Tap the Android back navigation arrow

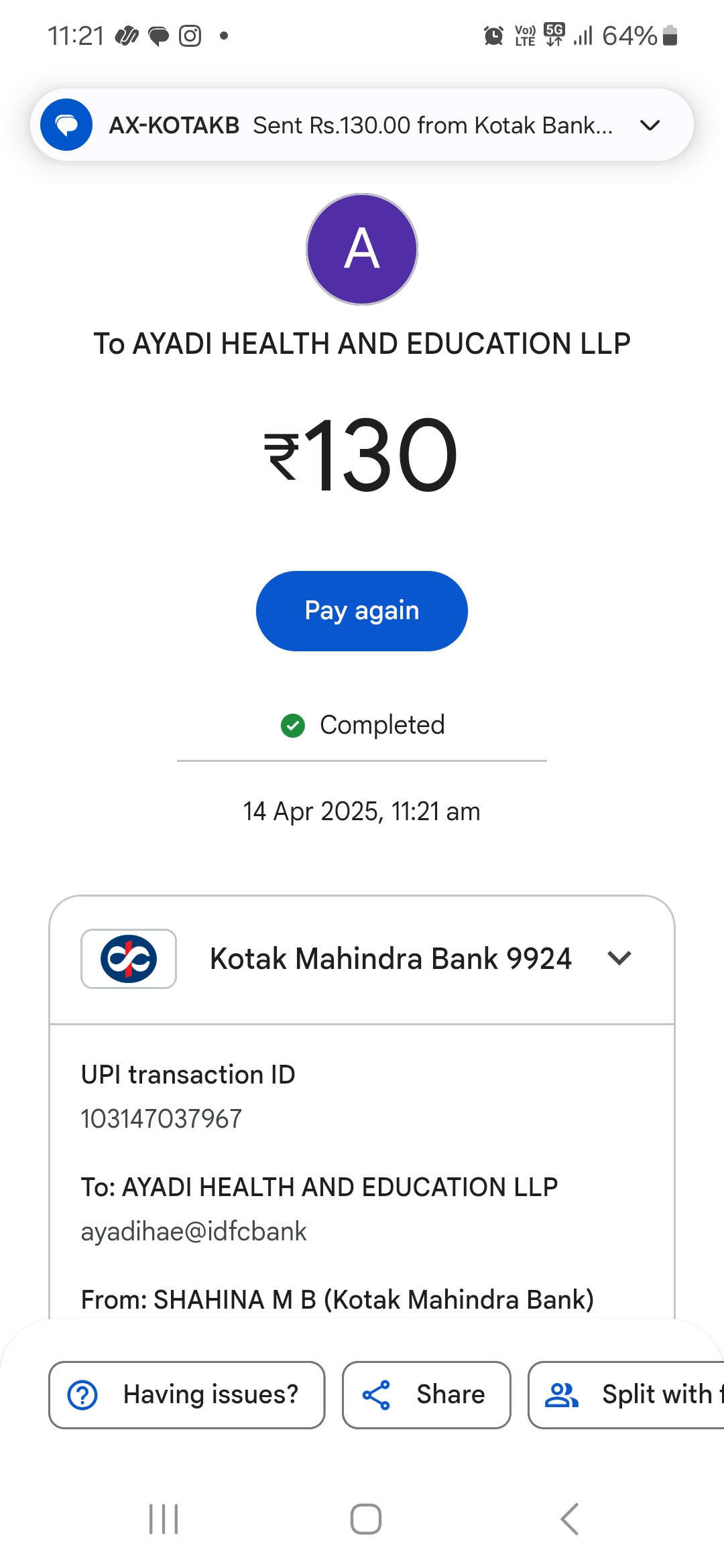[x=569, y=1519]
